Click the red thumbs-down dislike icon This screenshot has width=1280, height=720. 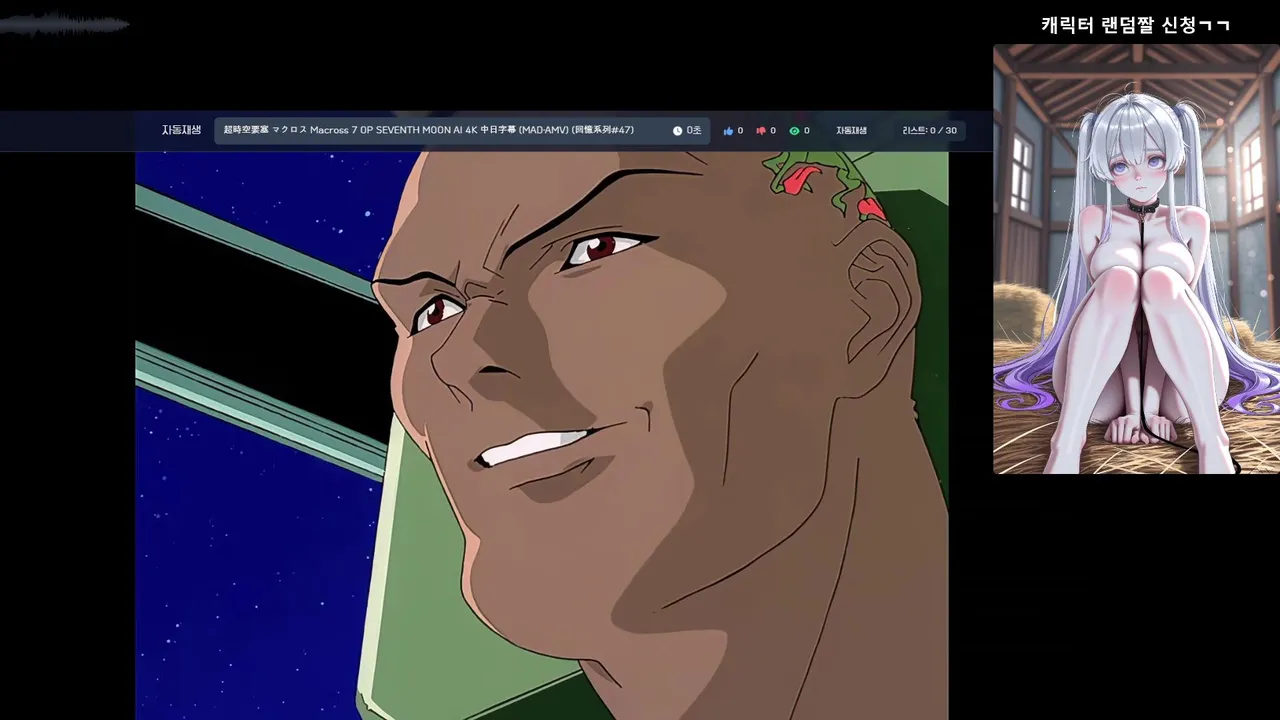761,131
